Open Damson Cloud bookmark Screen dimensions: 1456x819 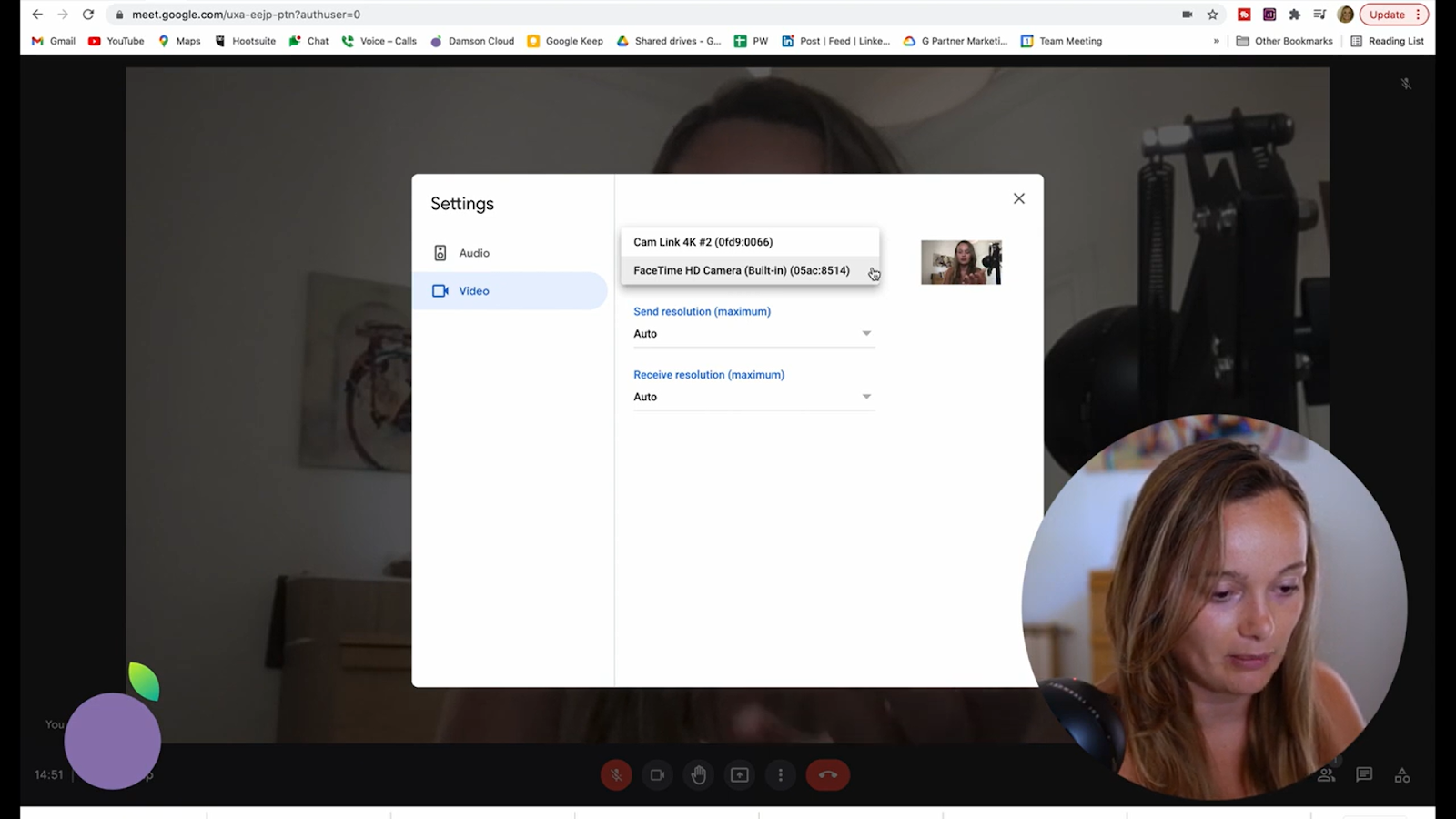pyautogui.click(x=473, y=41)
